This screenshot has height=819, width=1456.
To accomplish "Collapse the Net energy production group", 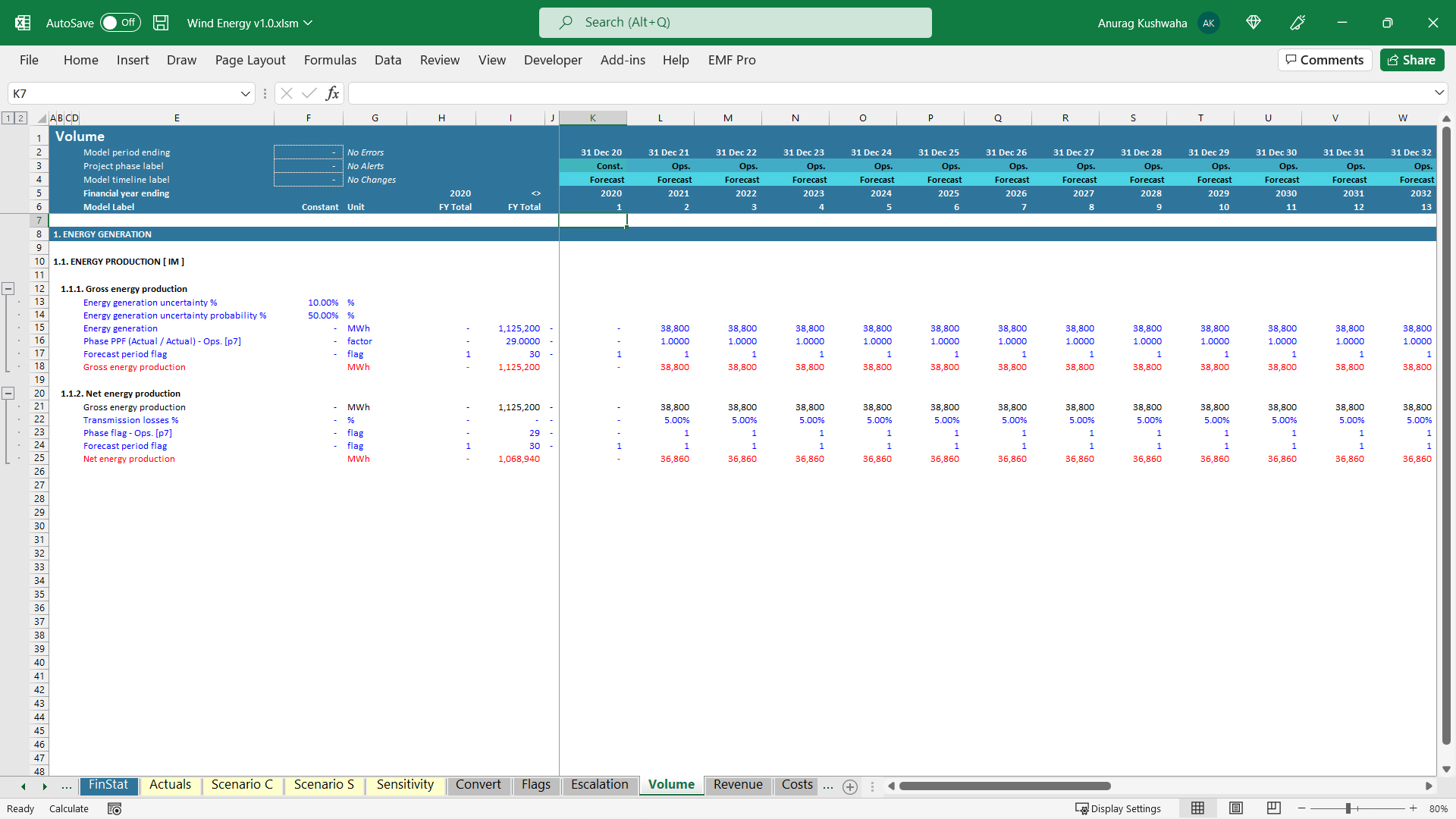I will (x=8, y=393).
